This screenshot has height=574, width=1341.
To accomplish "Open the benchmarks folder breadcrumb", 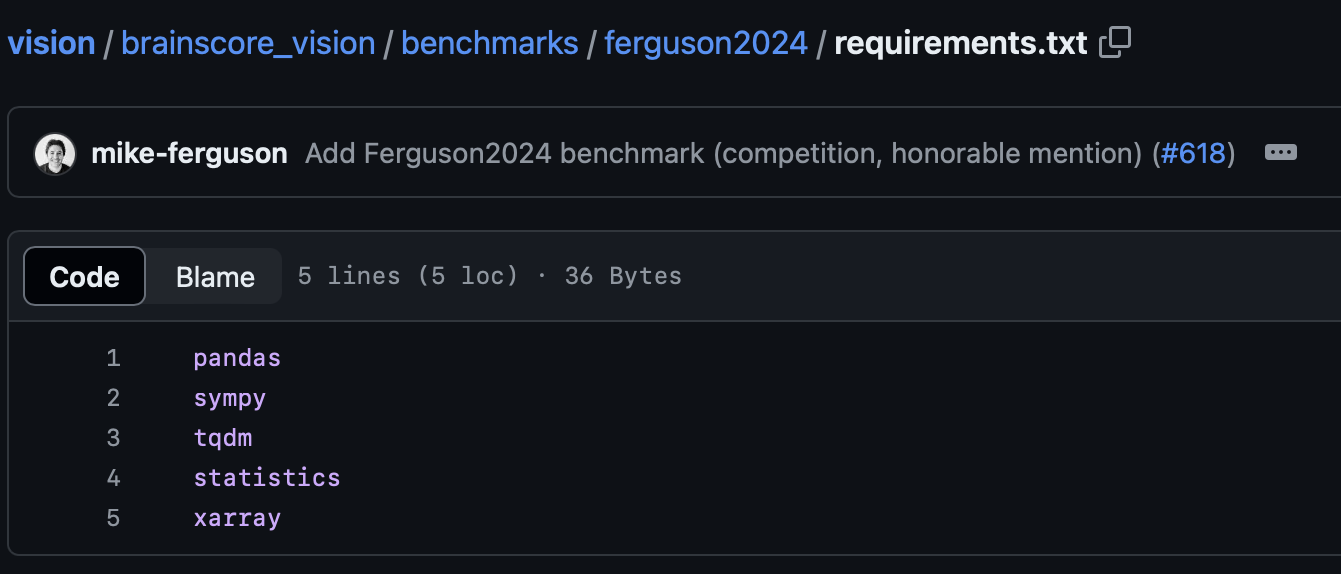I will coord(490,43).
